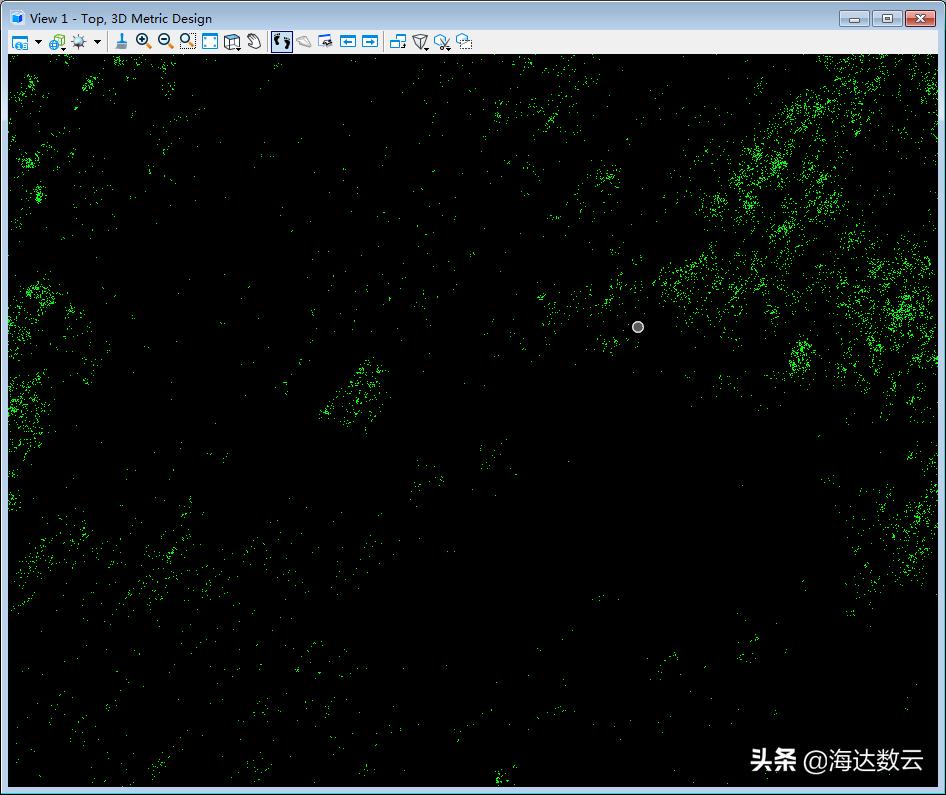The height and width of the screenshot is (795, 946).
Task: Open the Change View Perspective tool
Action: pos(421,42)
